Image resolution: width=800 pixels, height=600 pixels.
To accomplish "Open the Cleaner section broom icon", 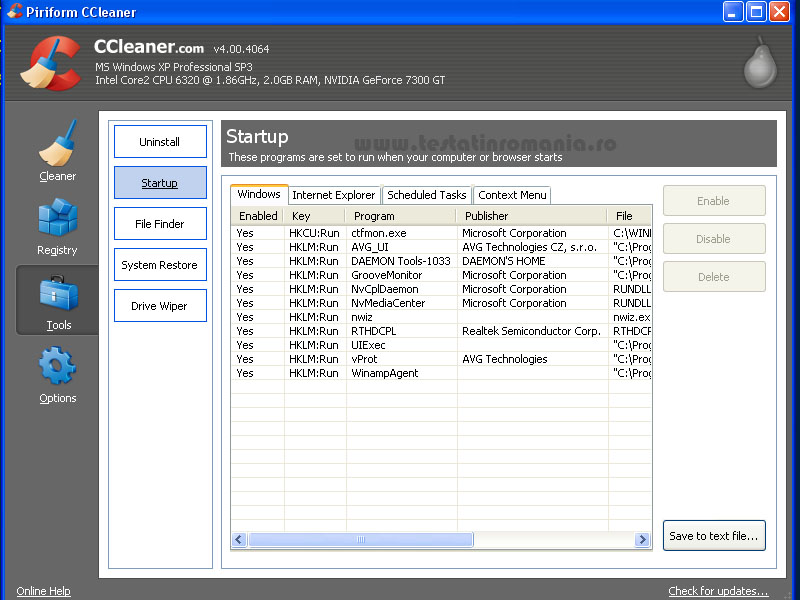I will [x=57, y=145].
